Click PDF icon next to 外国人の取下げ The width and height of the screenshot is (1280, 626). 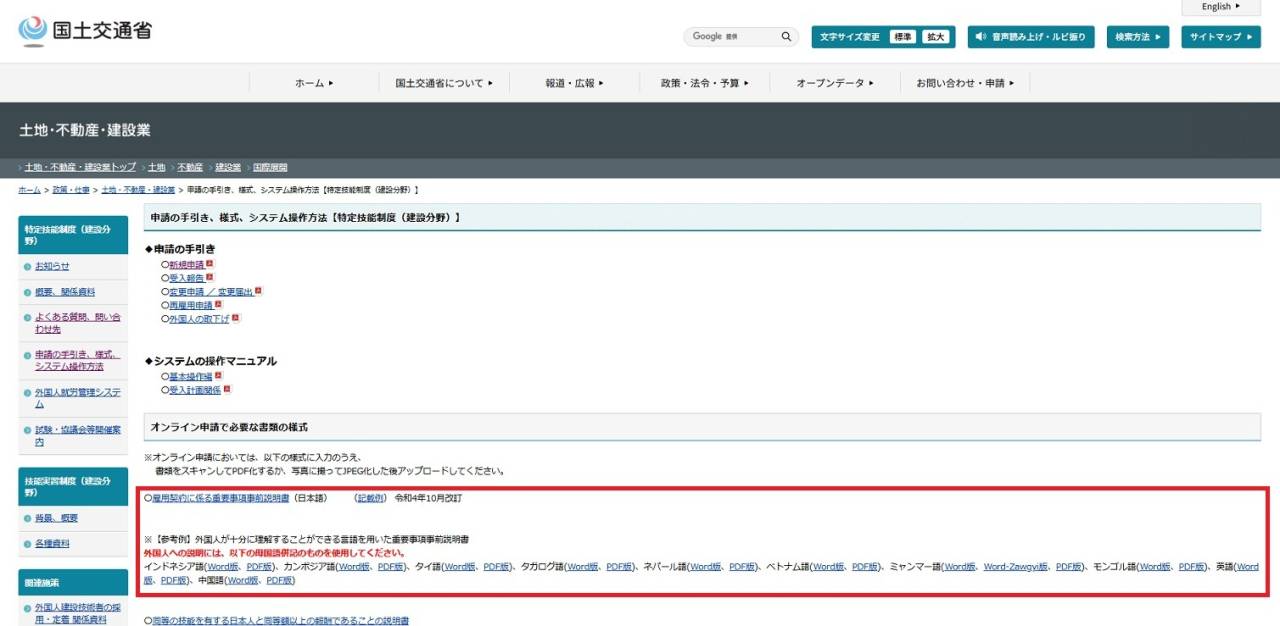coord(235,318)
